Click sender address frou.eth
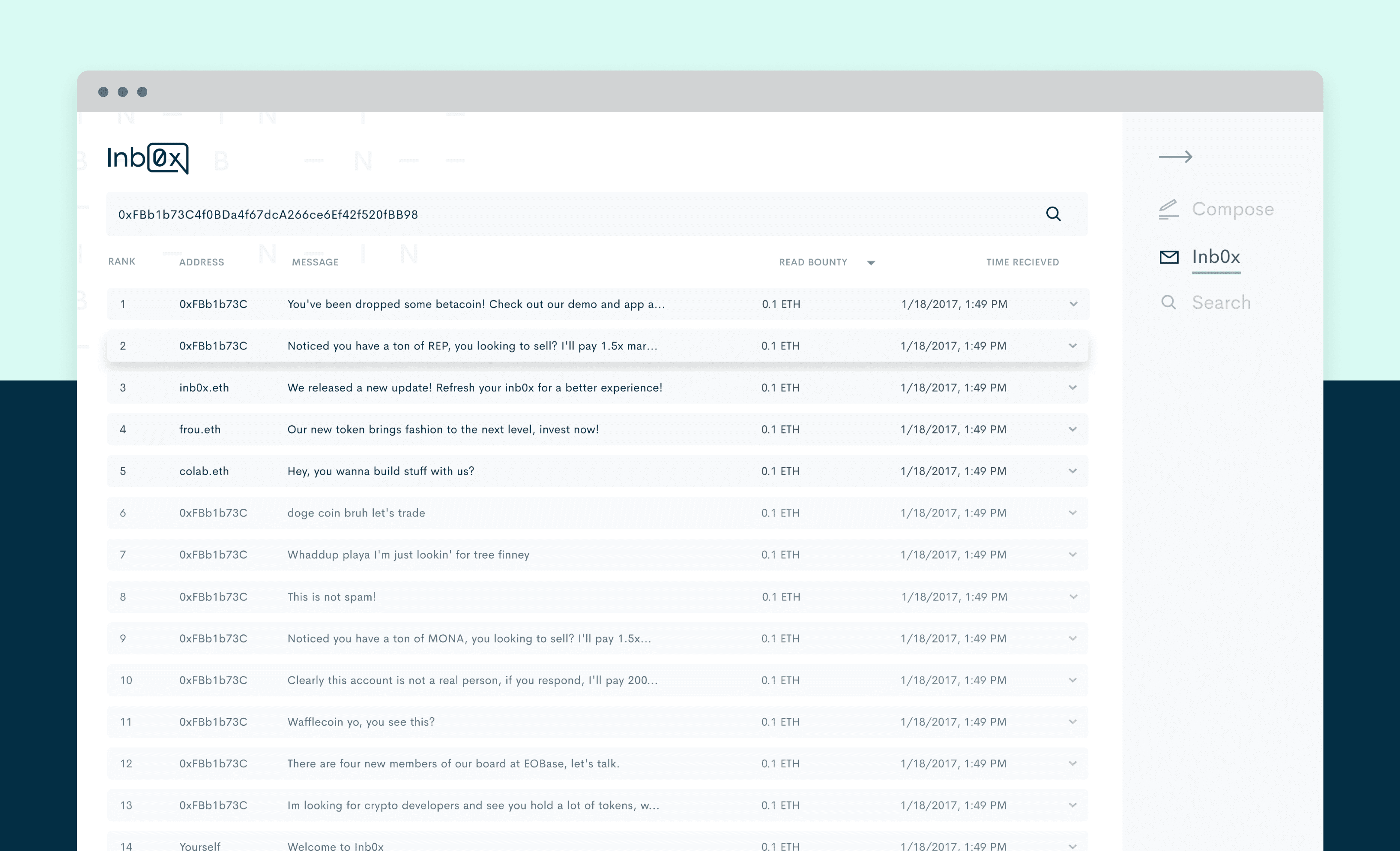This screenshot has width=1400, height=851. [x=200, y=429]
